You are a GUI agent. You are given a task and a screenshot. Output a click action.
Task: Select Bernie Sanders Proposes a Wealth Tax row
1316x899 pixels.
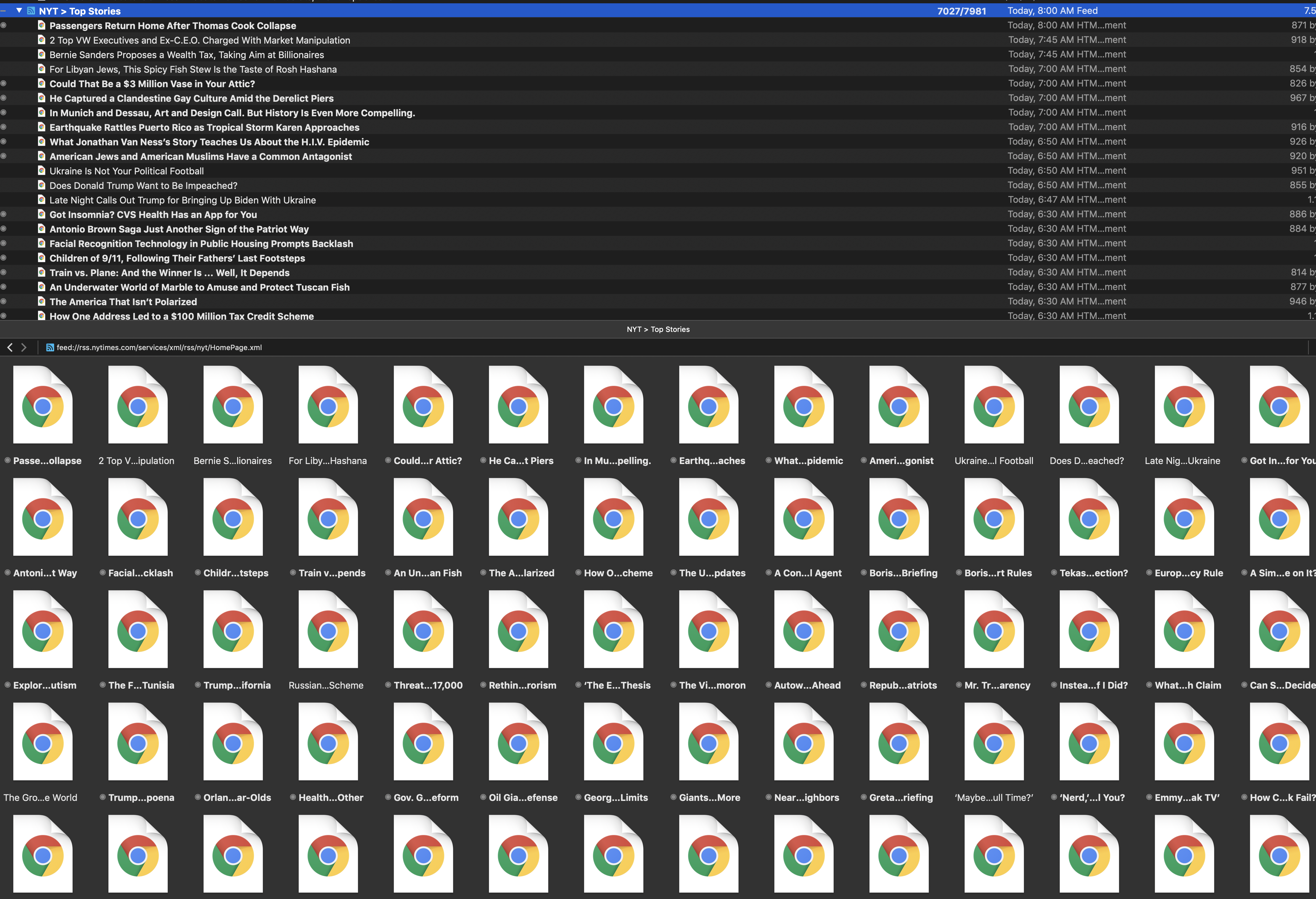658,54
